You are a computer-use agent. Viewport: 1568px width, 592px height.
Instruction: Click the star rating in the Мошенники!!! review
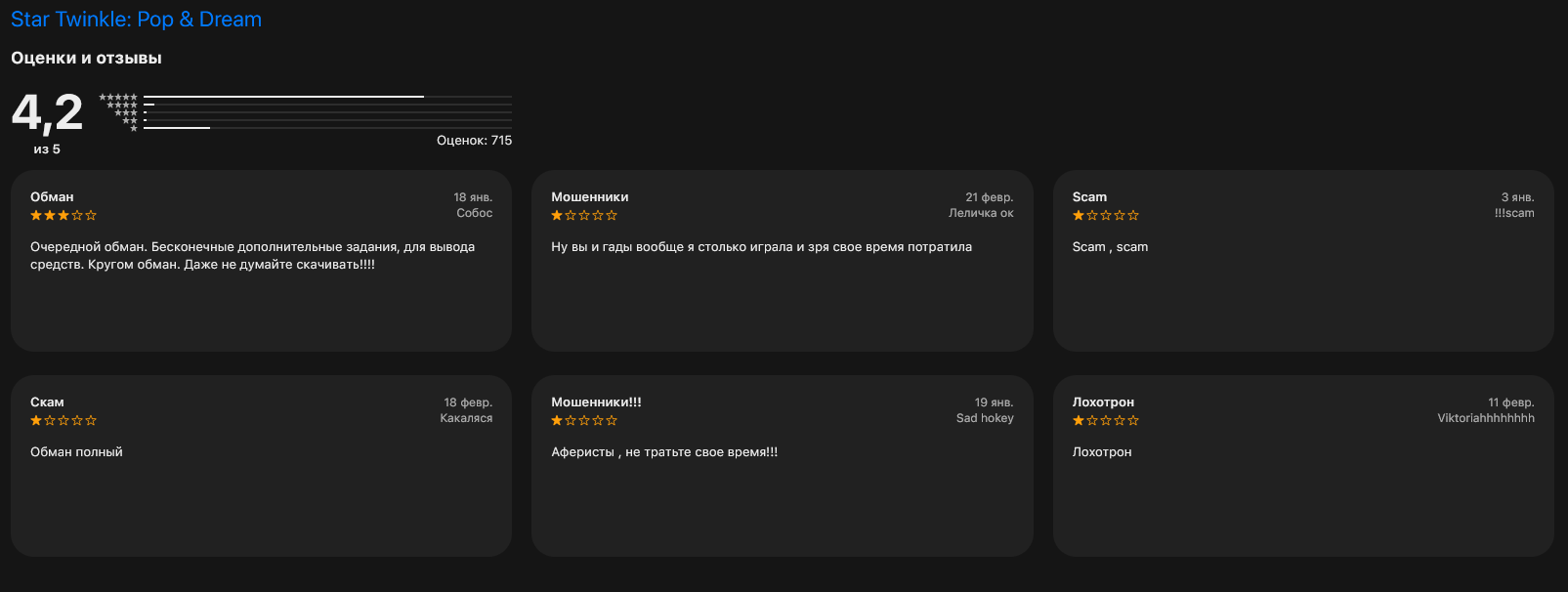(584, 420)
